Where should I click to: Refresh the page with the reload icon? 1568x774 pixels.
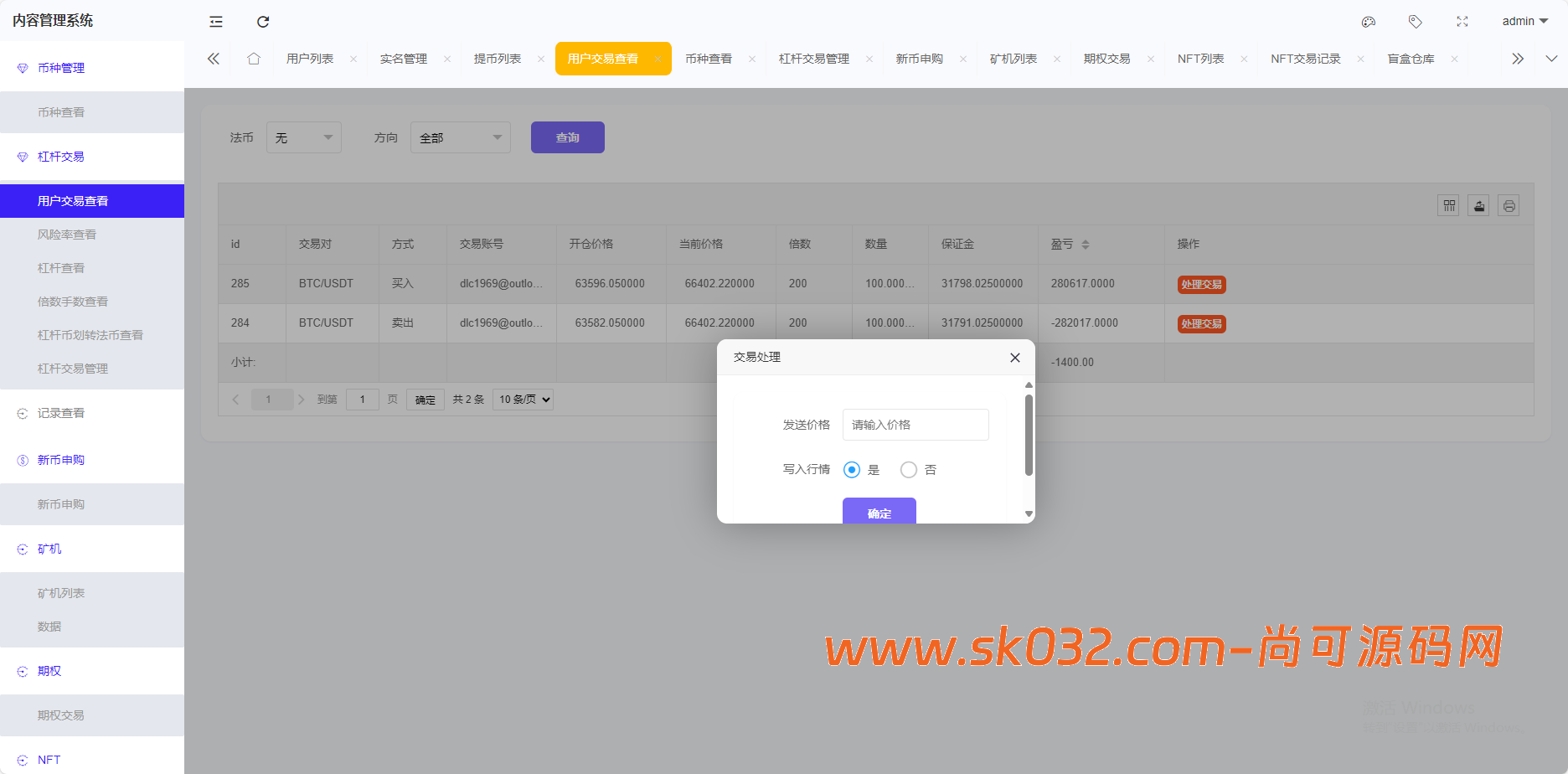tap(262, 21)
